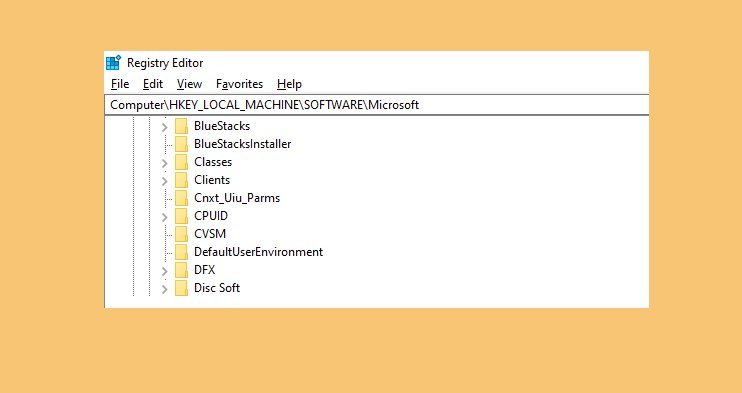The height and width of the screenshot is (393, 742).
Task: Expand the CPUID key chevron
Action: pyautogui.click(x=165, y=217)
